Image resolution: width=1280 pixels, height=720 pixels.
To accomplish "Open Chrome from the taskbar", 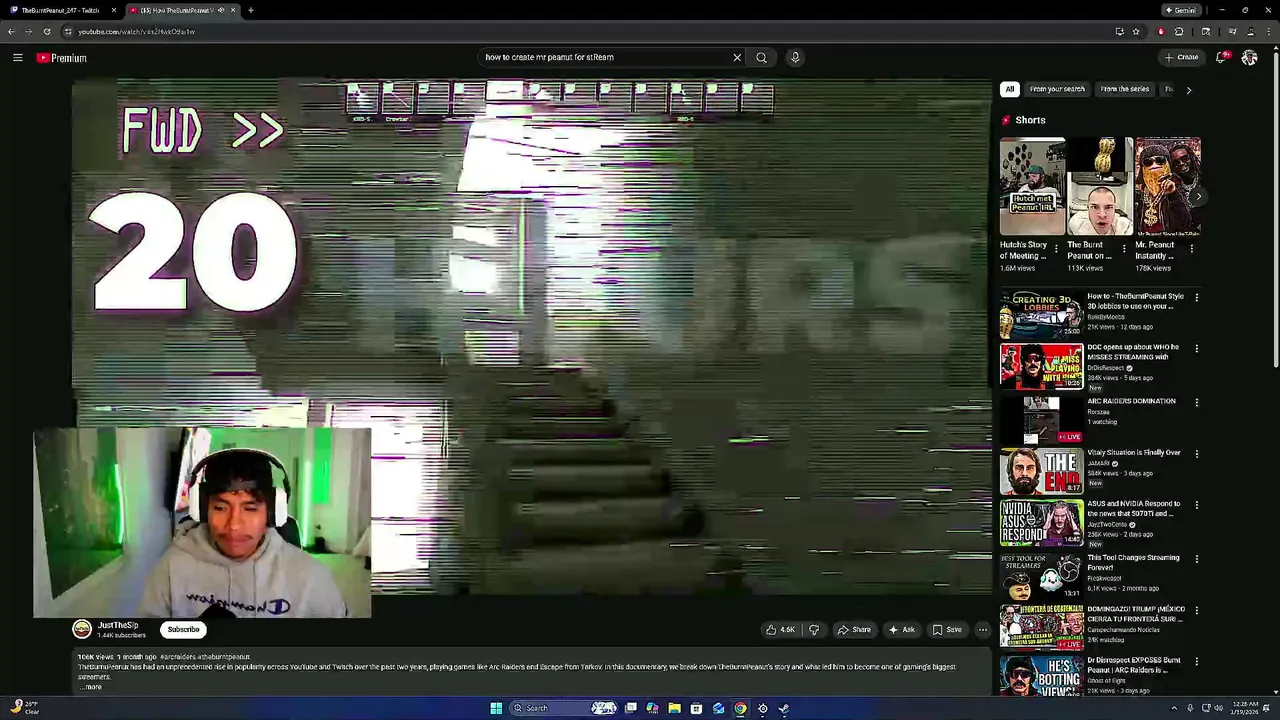I will pyautogui.click(x=740, y=708).
